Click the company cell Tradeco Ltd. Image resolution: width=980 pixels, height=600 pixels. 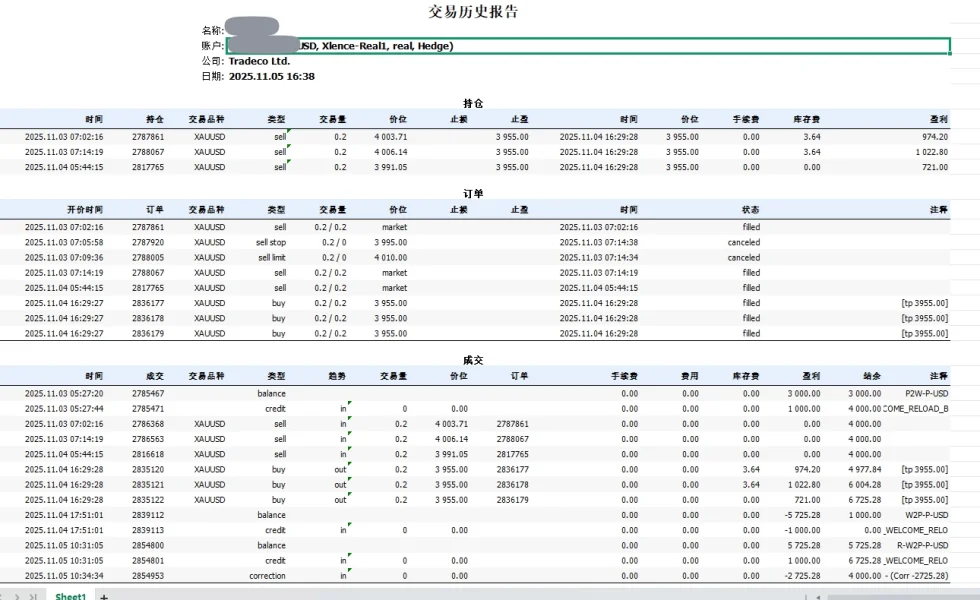pyautogui.click(x=259, y=61)
